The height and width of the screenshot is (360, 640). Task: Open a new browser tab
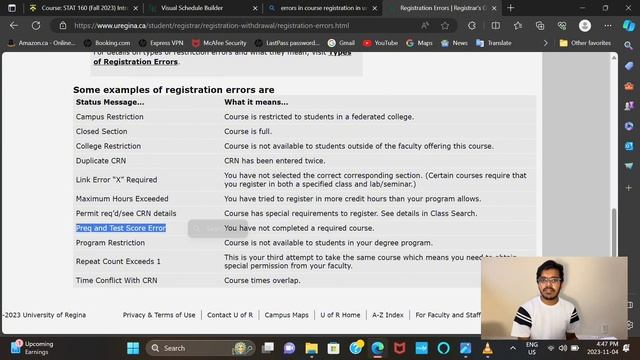click(x=511, y=8)
